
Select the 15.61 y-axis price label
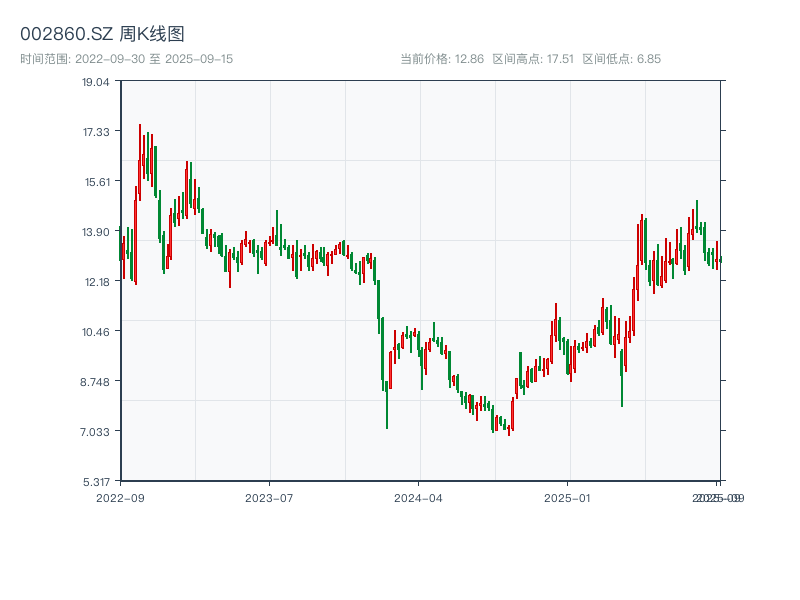point(96,182)
